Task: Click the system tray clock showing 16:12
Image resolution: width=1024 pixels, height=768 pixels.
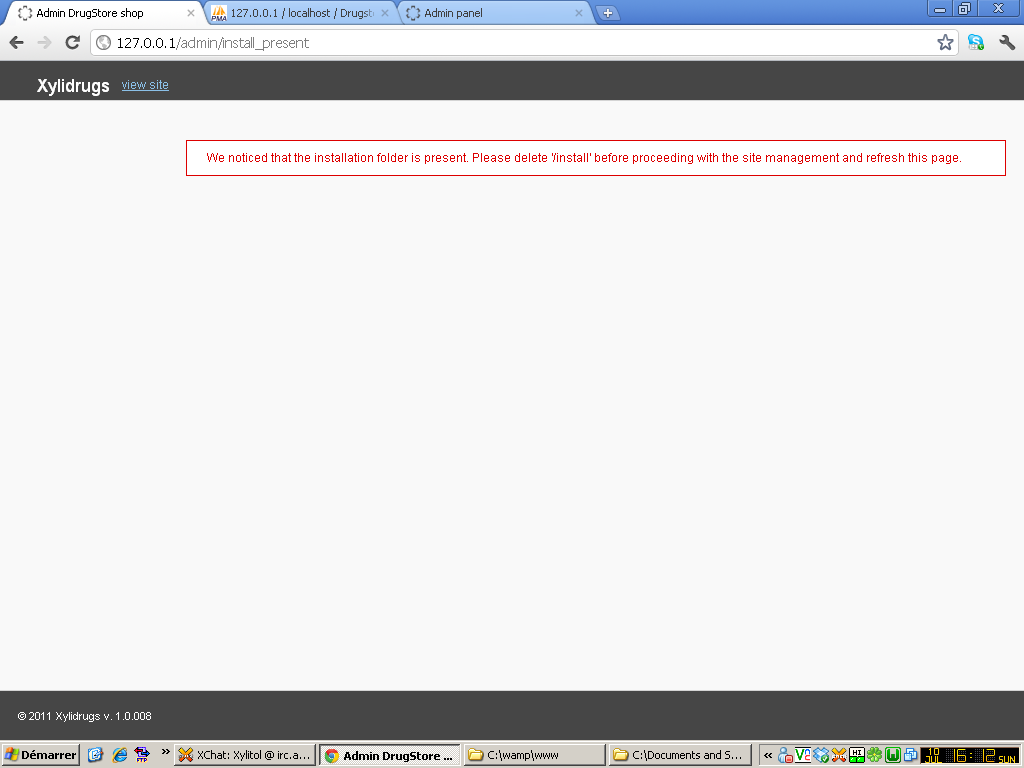Action: [x=970, y=756]
